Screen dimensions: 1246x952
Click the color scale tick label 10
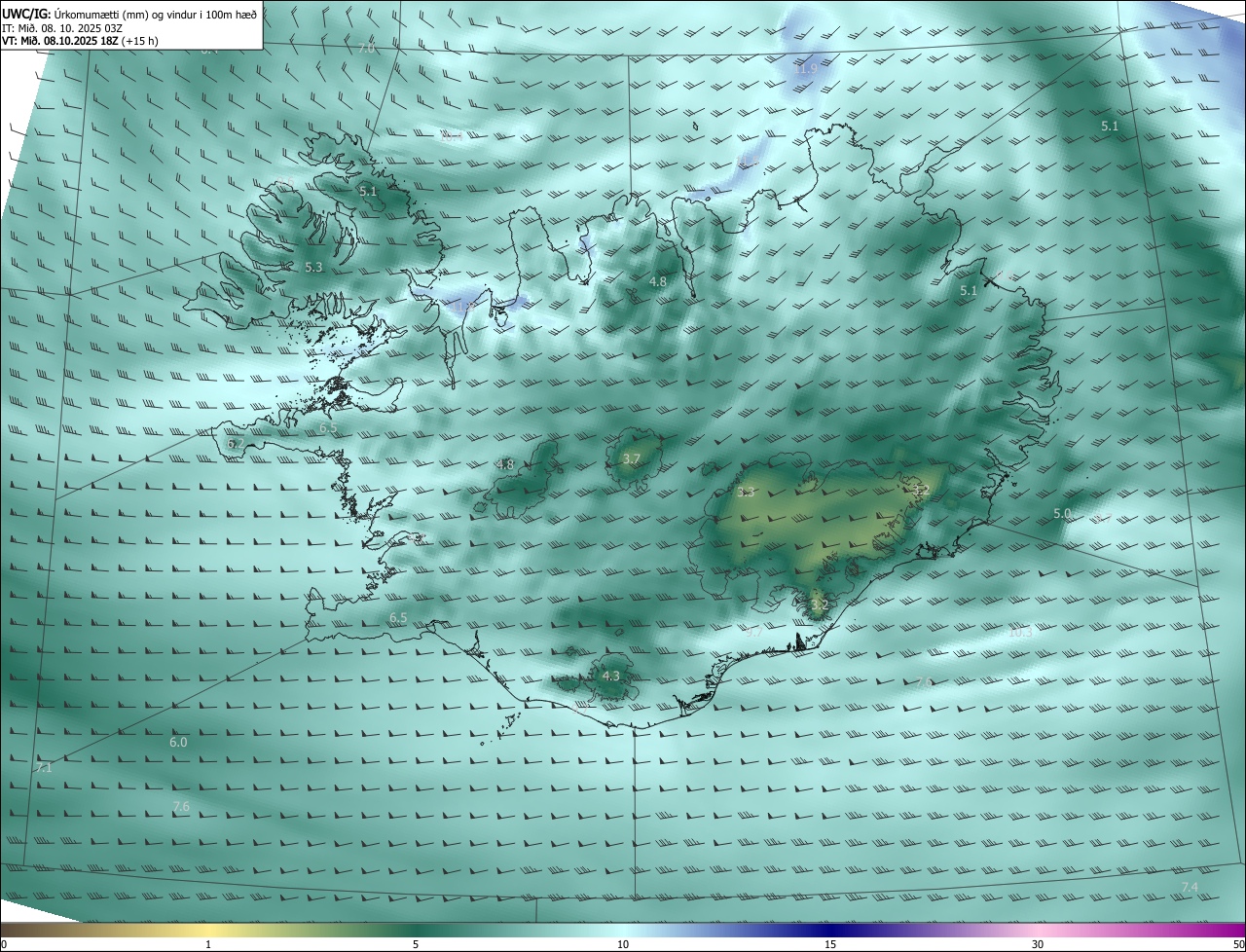pyautogui.click(x=623, y=944)
